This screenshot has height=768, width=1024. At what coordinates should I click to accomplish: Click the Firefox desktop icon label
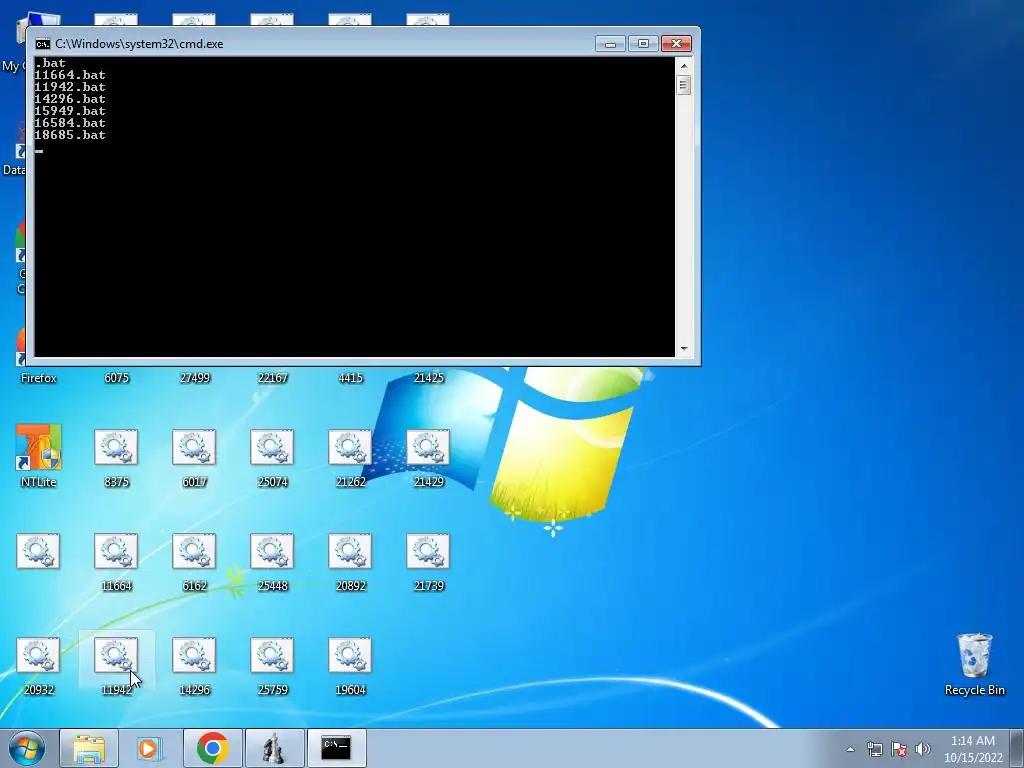point(39,378)
